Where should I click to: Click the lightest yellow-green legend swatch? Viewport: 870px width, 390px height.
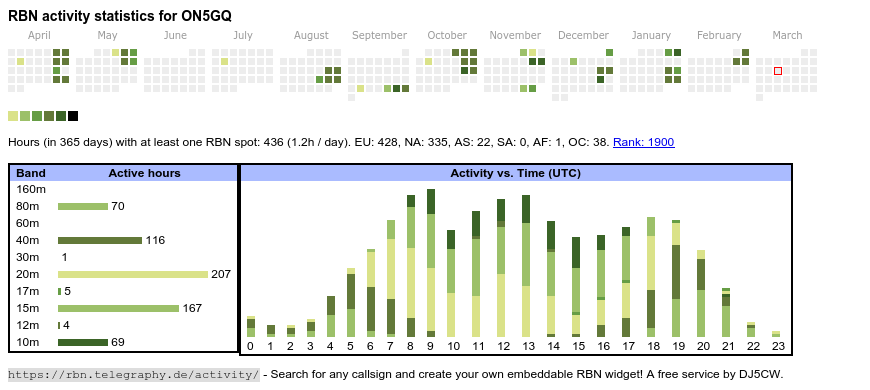point(13,116)
